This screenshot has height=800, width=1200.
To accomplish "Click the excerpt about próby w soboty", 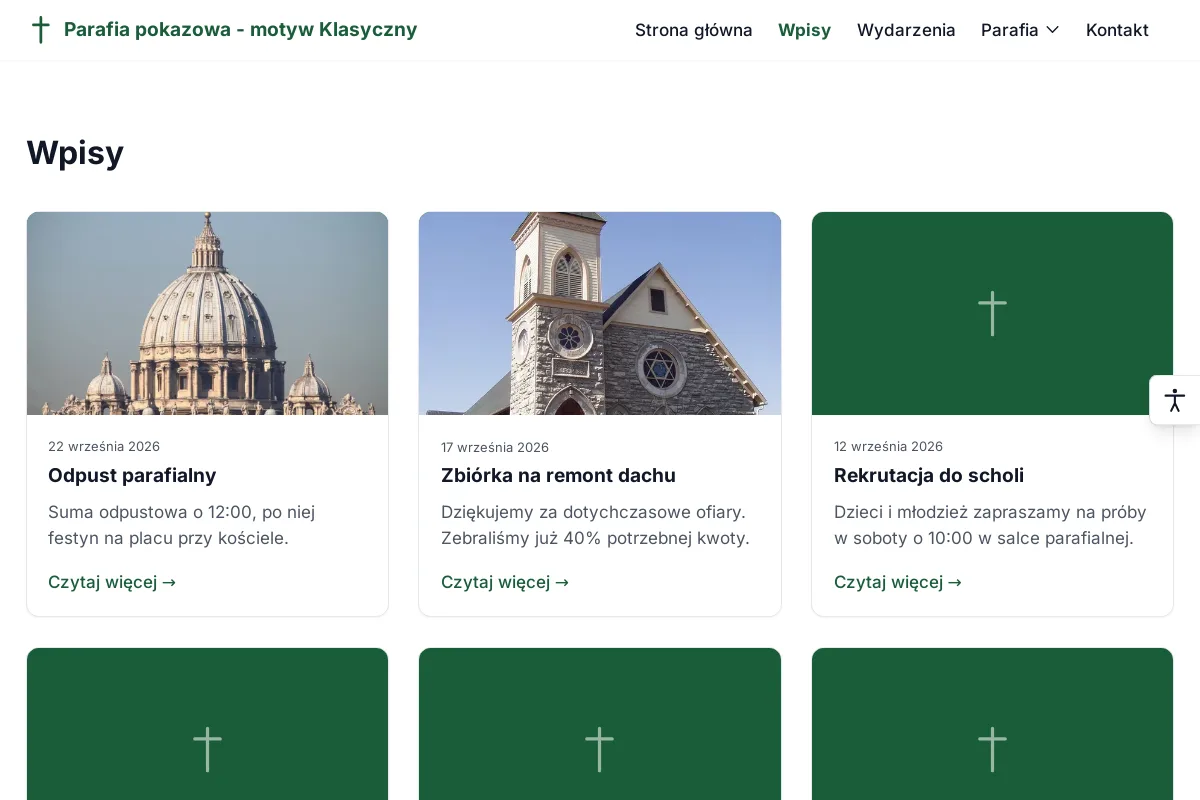I will [x=990, y=525].
